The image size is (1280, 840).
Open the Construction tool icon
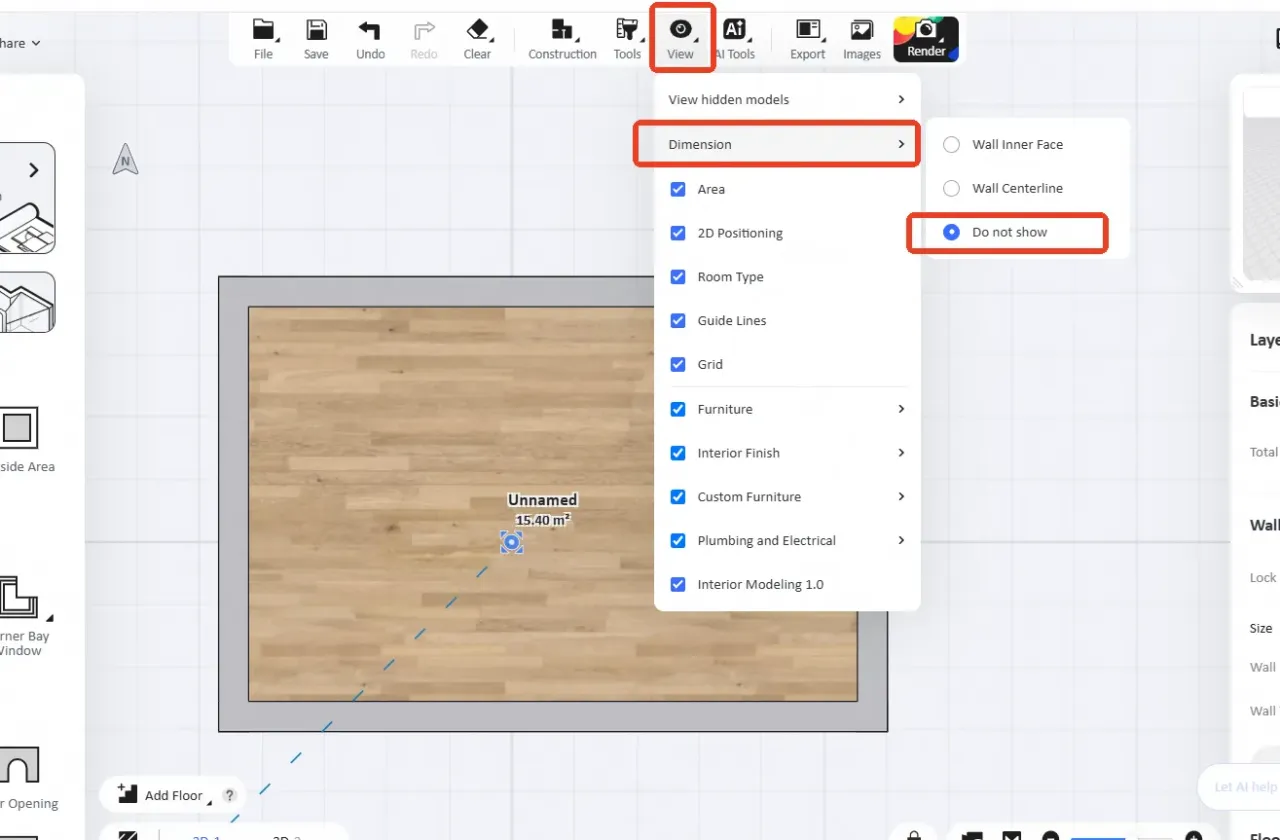pyautogui.click(x=562, y=31)
